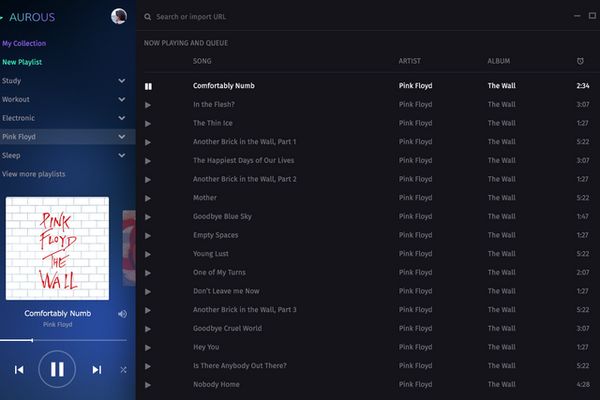
Task: Click the 4:28 duration of Nobody Home
Action: [x=583, y=384]
